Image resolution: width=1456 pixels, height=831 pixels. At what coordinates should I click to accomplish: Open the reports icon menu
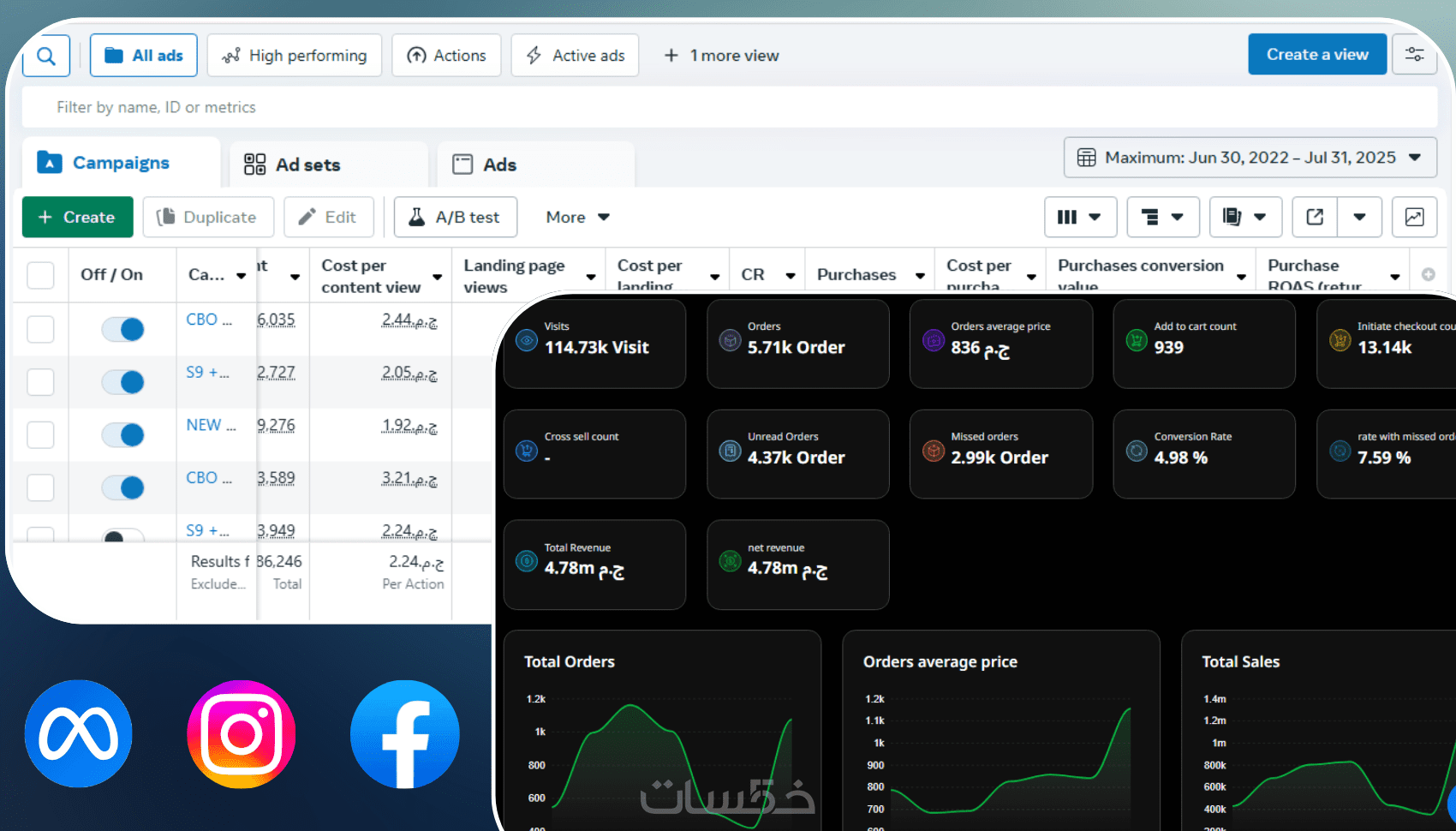[x=1245, y=217]
